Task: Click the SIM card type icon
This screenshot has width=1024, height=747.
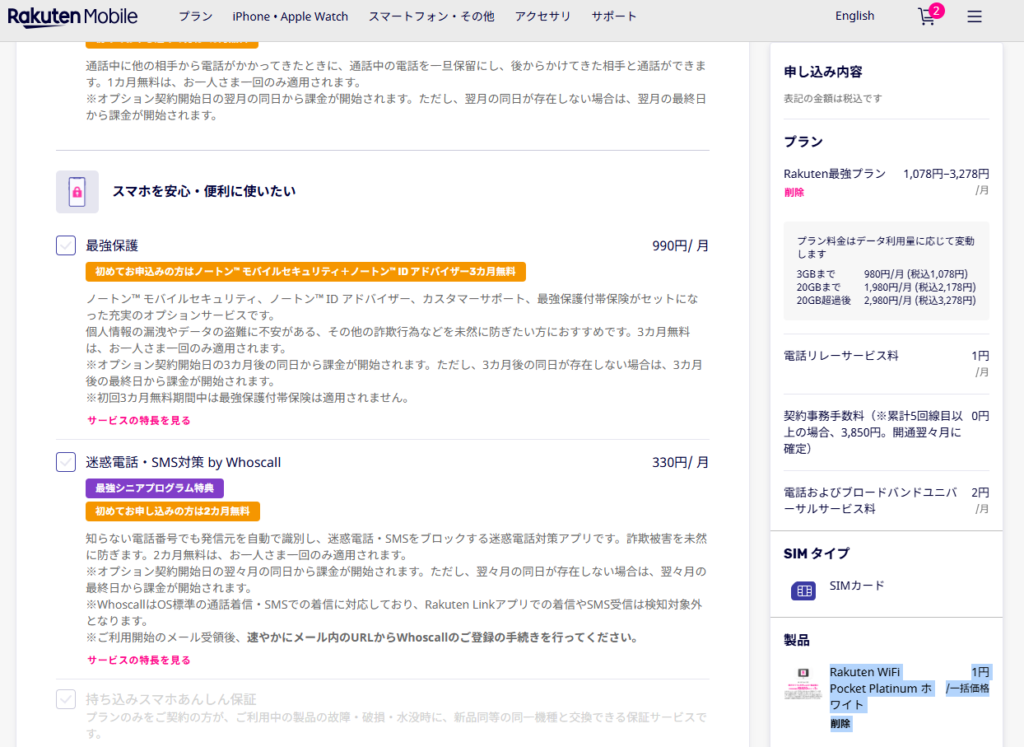Action: [x=803, y=591]
